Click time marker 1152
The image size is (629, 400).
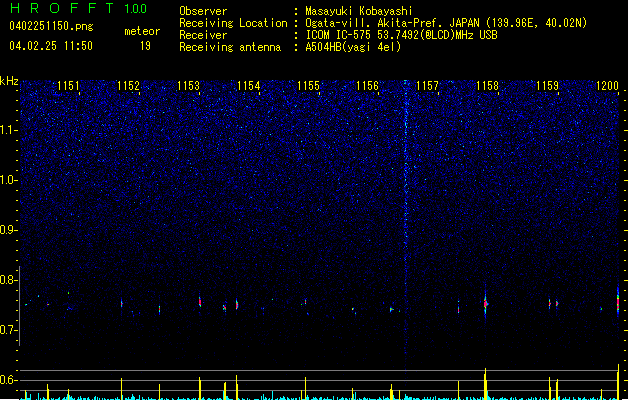click(x=128, y=85)
